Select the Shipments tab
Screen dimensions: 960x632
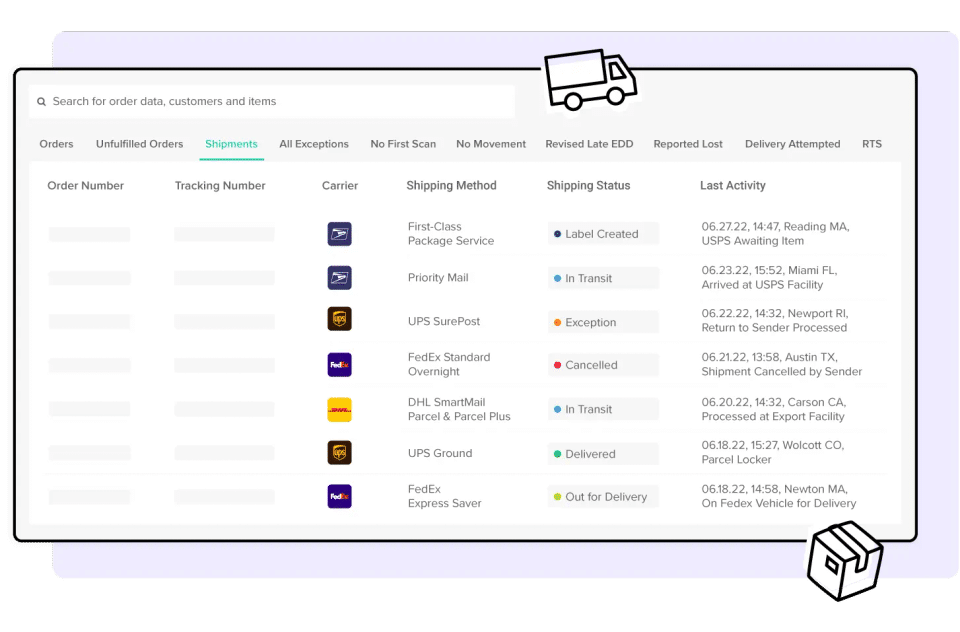pyautogui.click(x=231, y=144)
